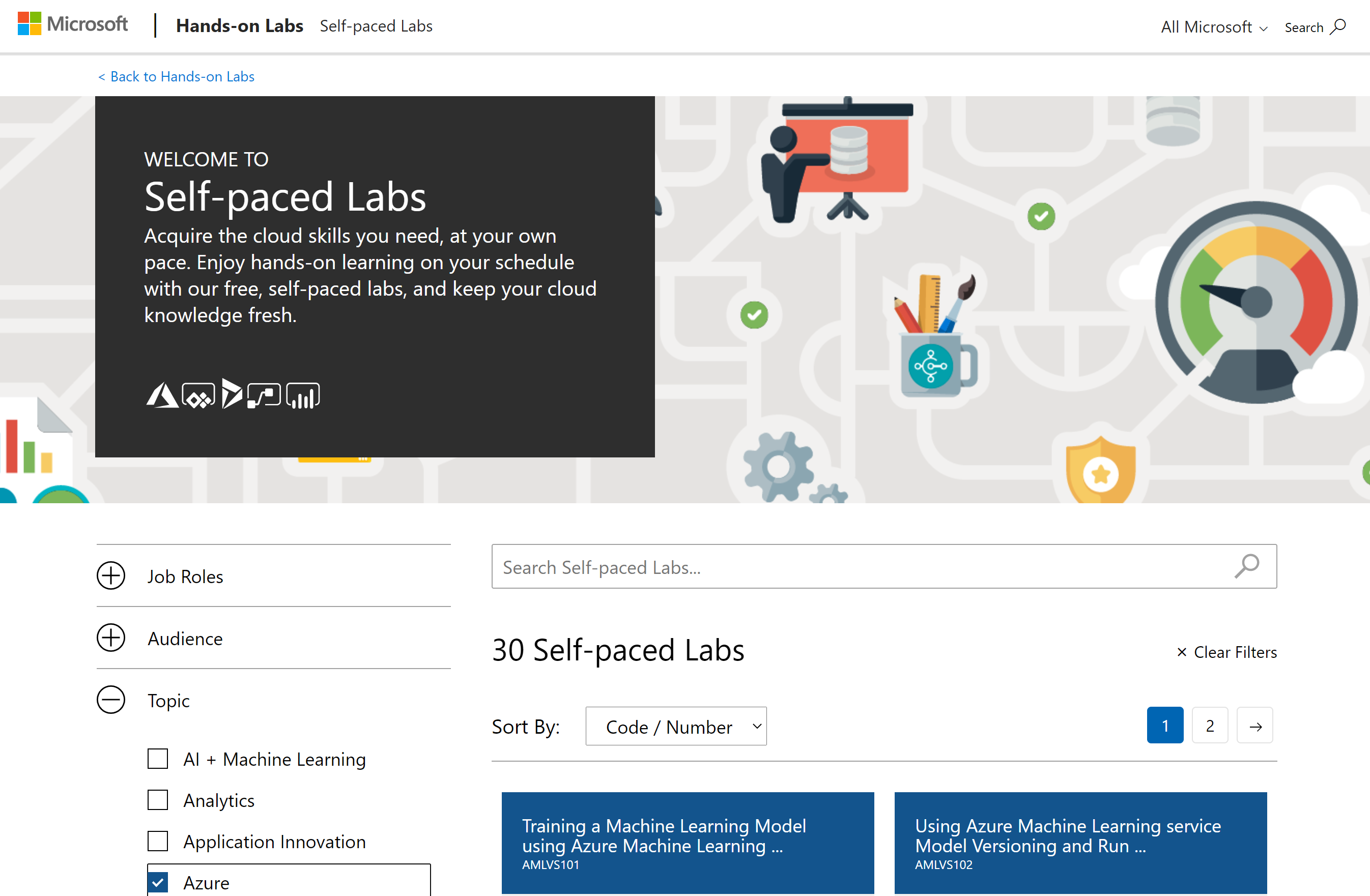
Task: Uncheck the Azure topic checkbox
Action: 158,882
